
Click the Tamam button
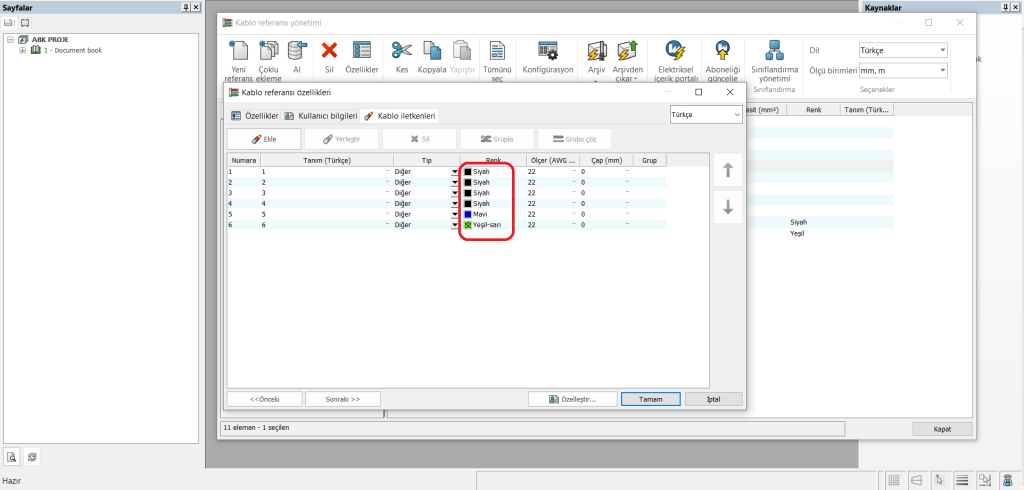(x=651, y=399)
